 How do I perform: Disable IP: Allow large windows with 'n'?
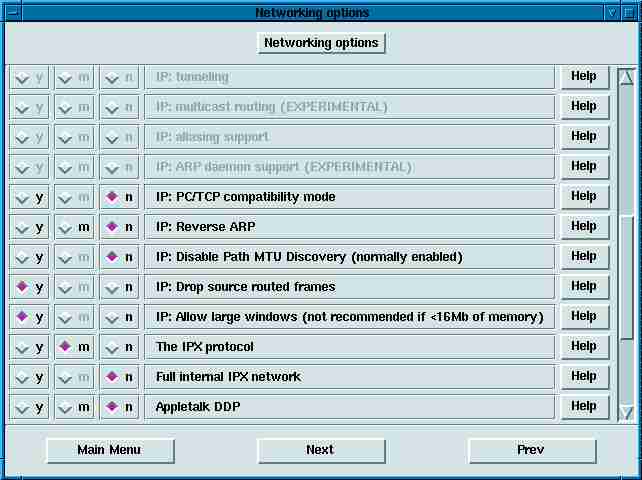tap(119, 317)
